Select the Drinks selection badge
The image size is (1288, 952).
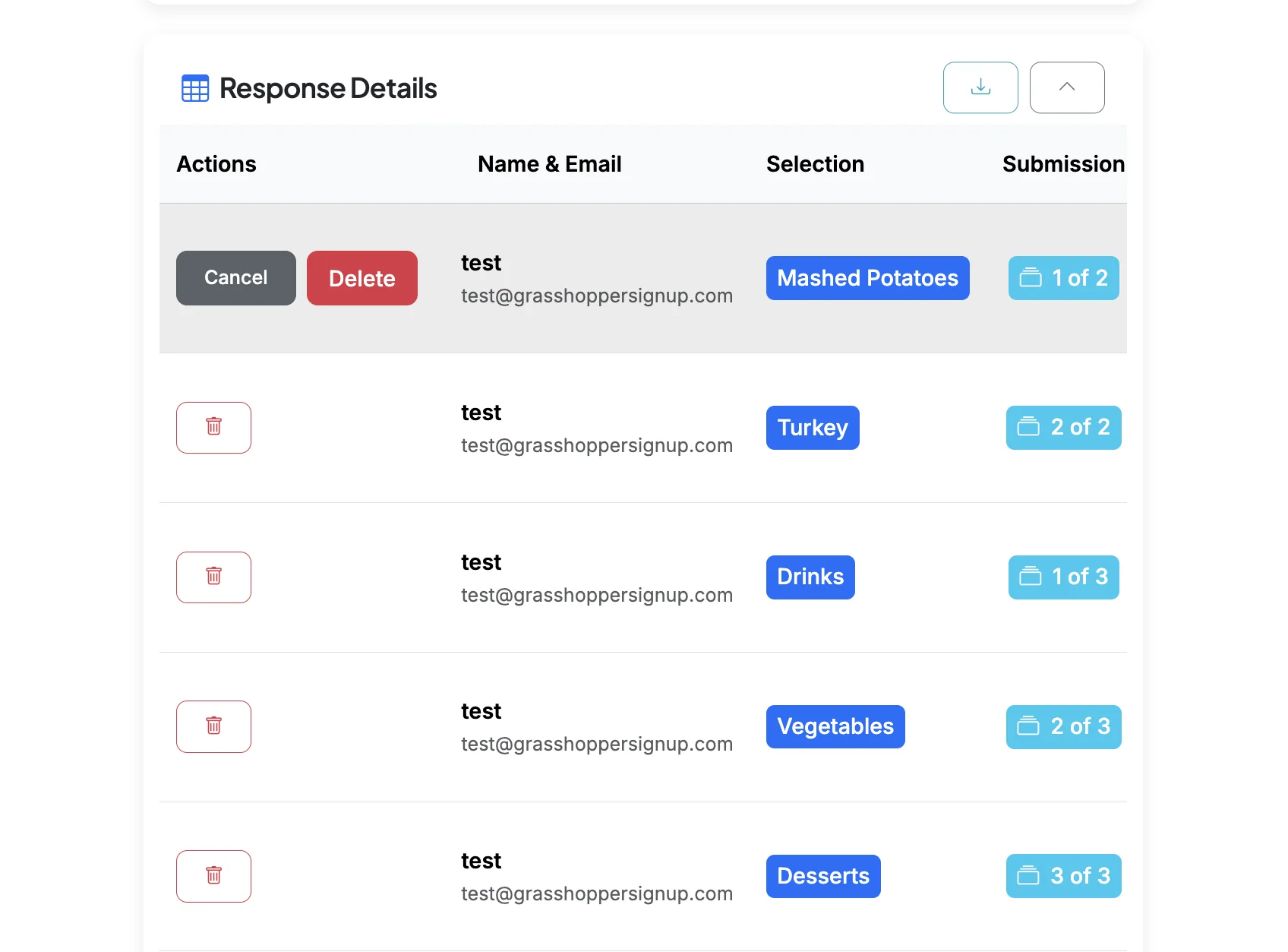pos(810,577)
